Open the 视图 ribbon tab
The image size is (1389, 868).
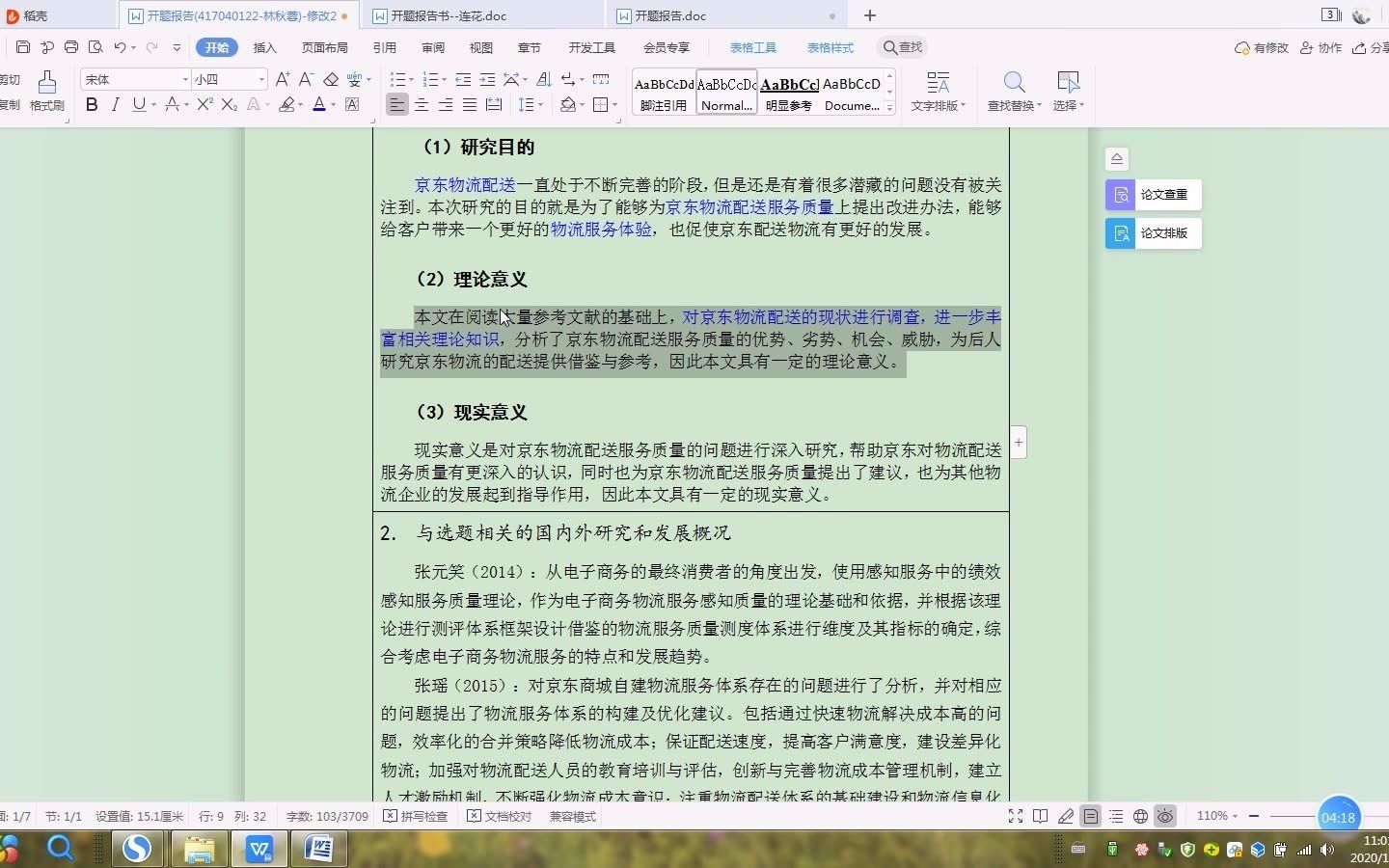click(480, 47)
